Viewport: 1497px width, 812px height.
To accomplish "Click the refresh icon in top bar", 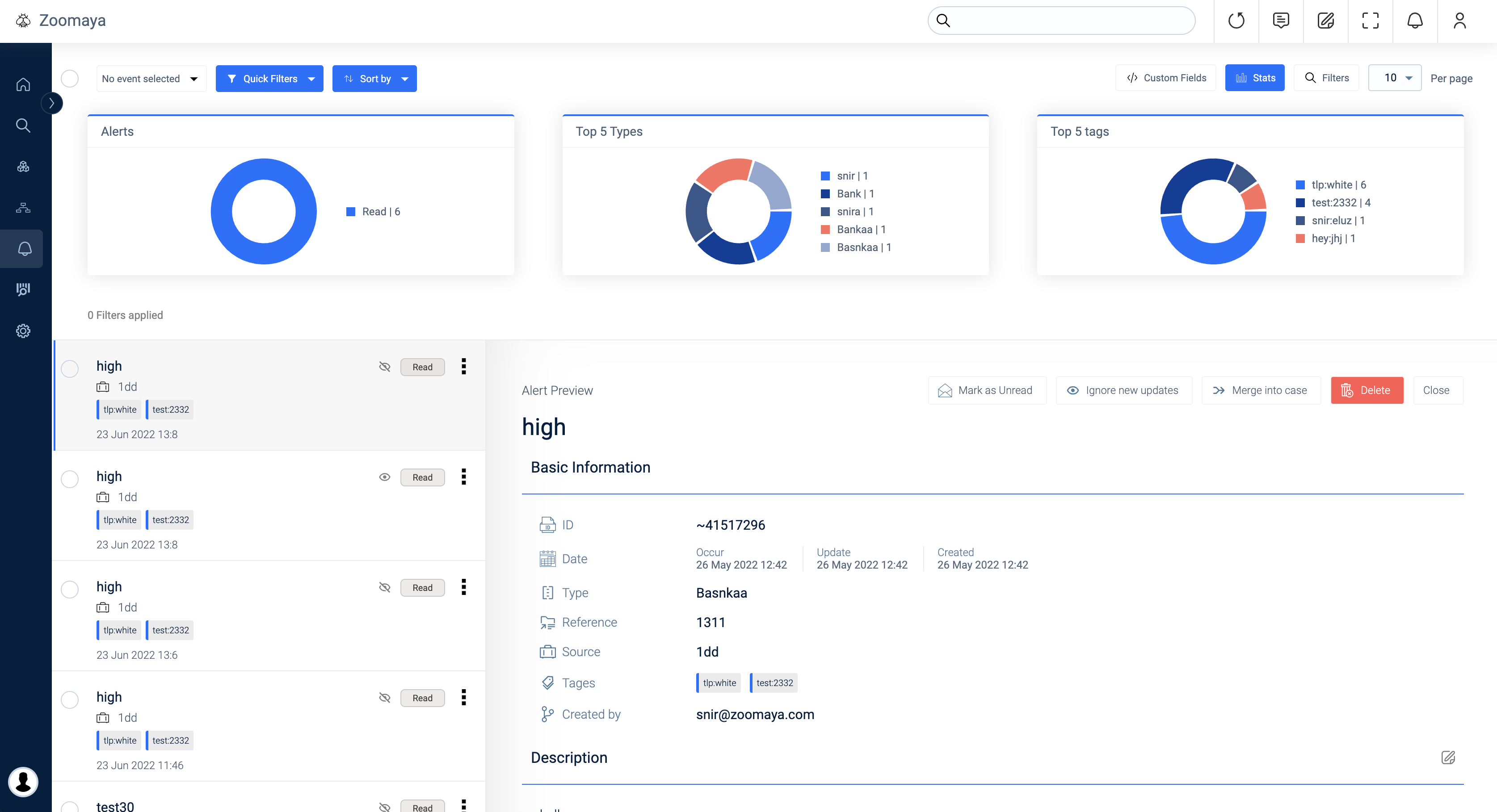I will click(1236, 21).
